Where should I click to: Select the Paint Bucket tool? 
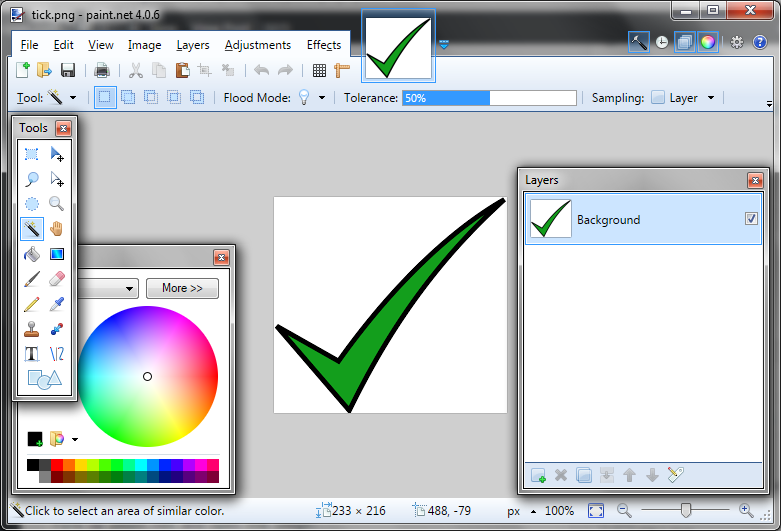31,254
